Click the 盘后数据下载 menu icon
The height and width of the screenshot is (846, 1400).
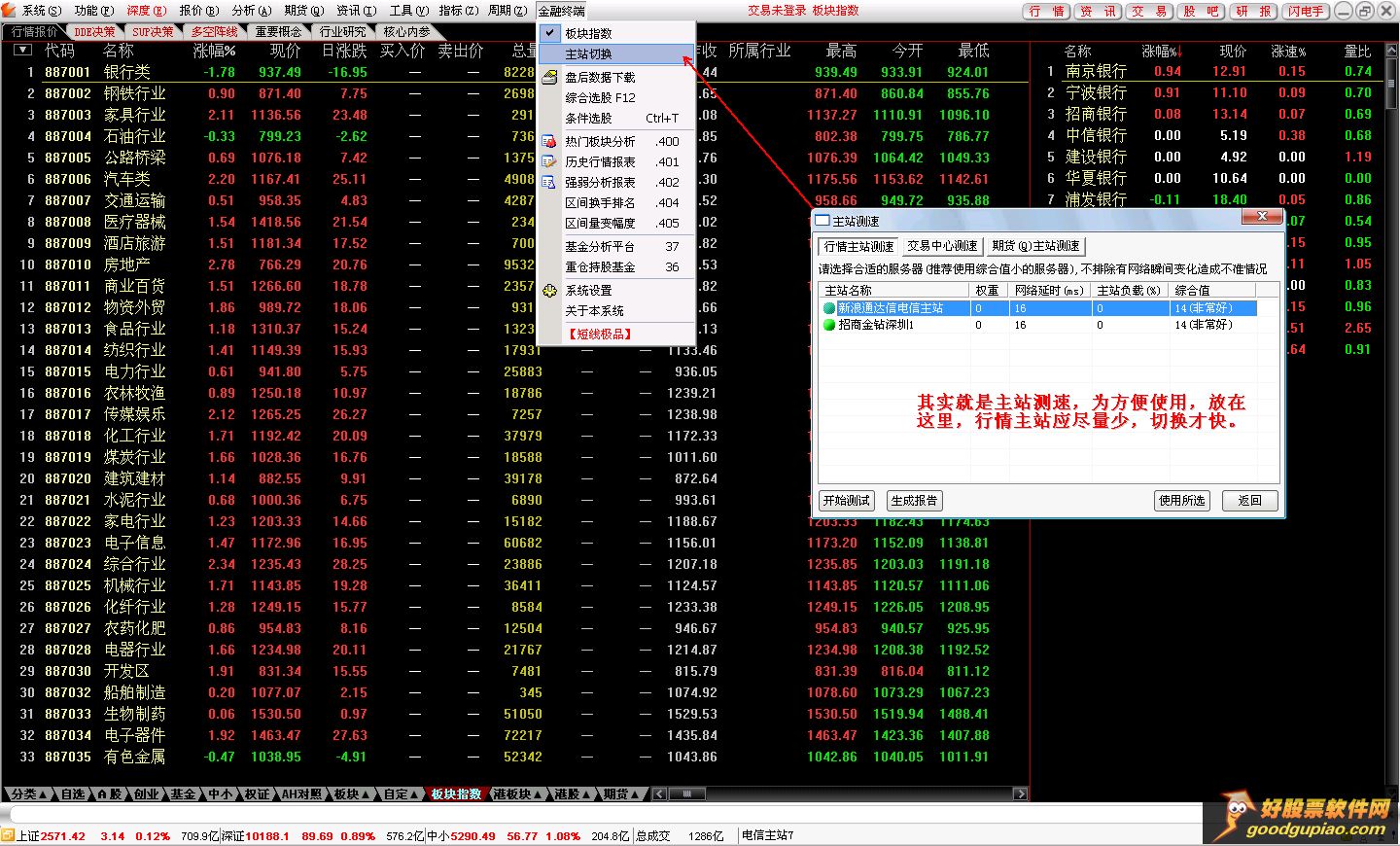point(550,77)
